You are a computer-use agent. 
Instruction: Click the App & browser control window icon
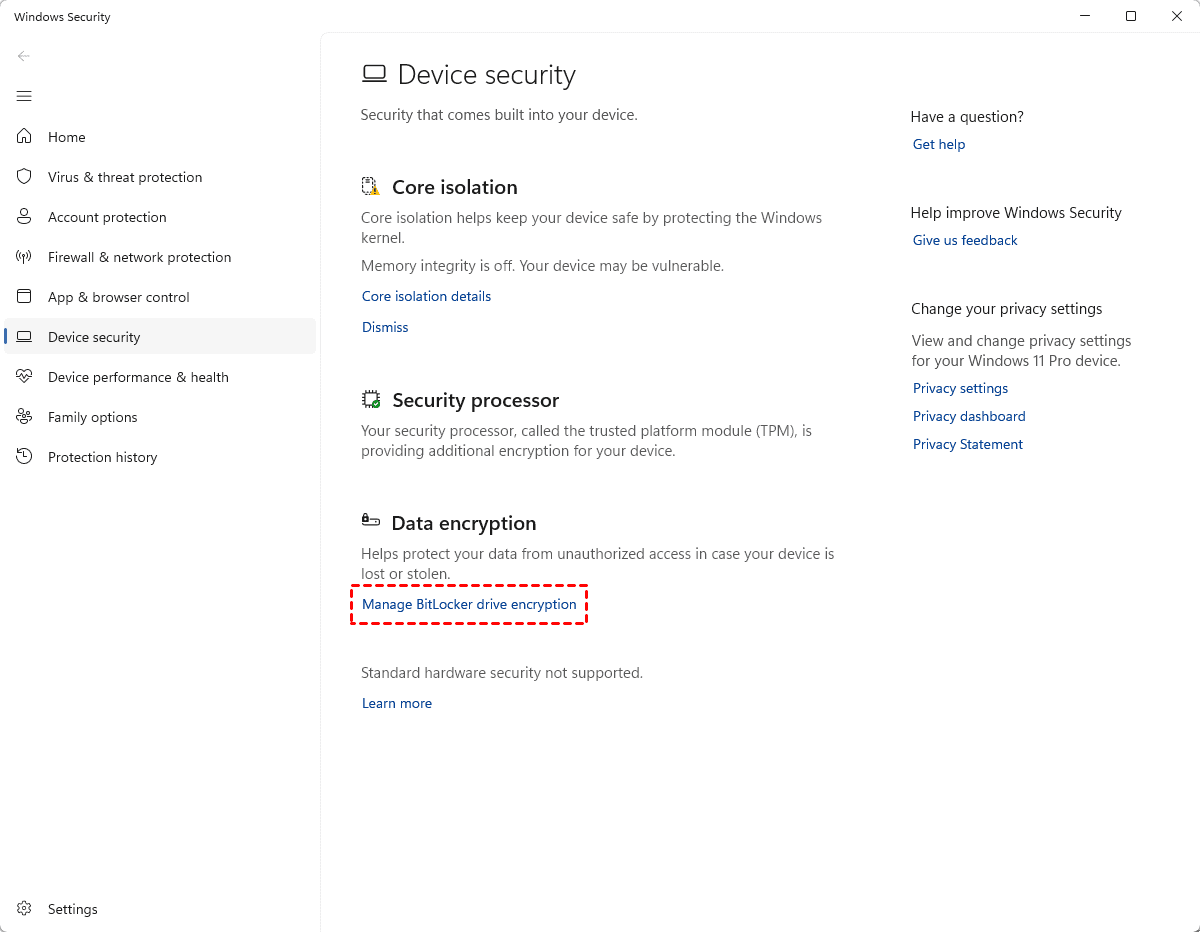[25, 297]
